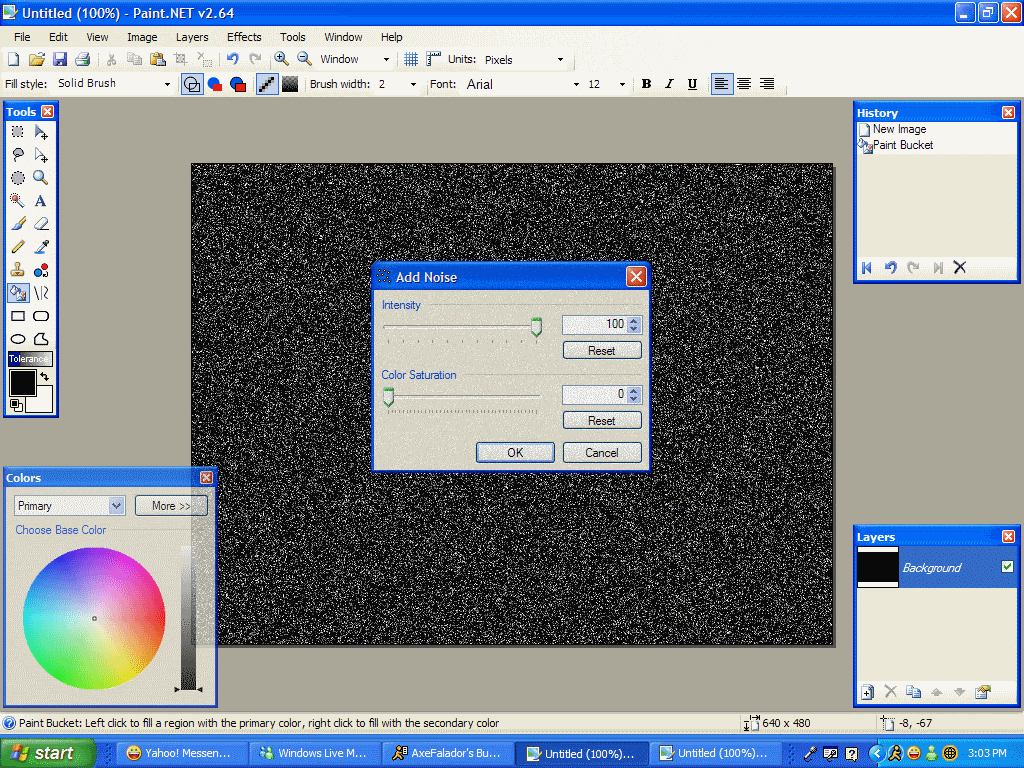
Task: Open the Effects menu
Action: [x=244, y=37]
